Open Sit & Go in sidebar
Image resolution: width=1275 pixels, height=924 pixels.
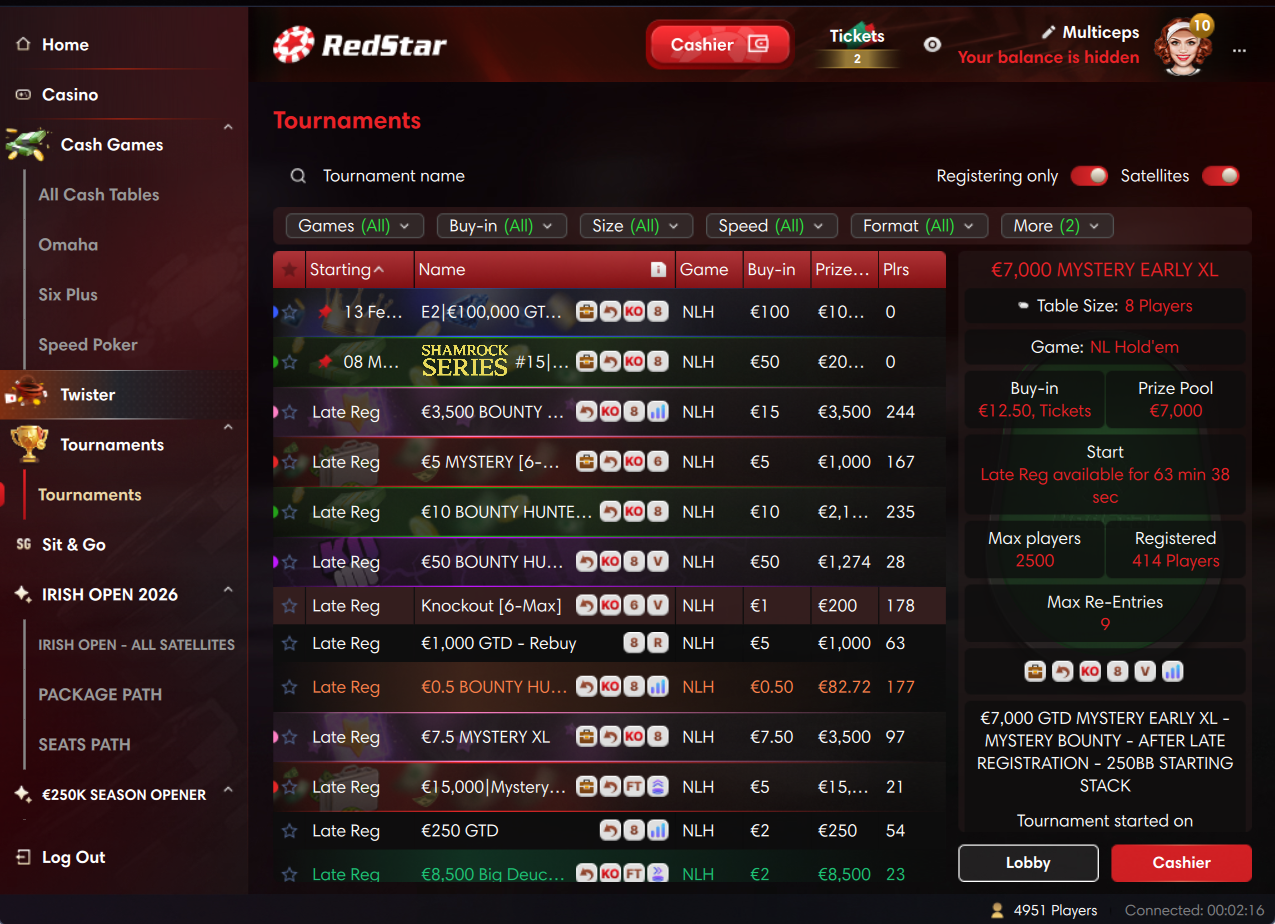pyautogui.click(x=74, y=545)
